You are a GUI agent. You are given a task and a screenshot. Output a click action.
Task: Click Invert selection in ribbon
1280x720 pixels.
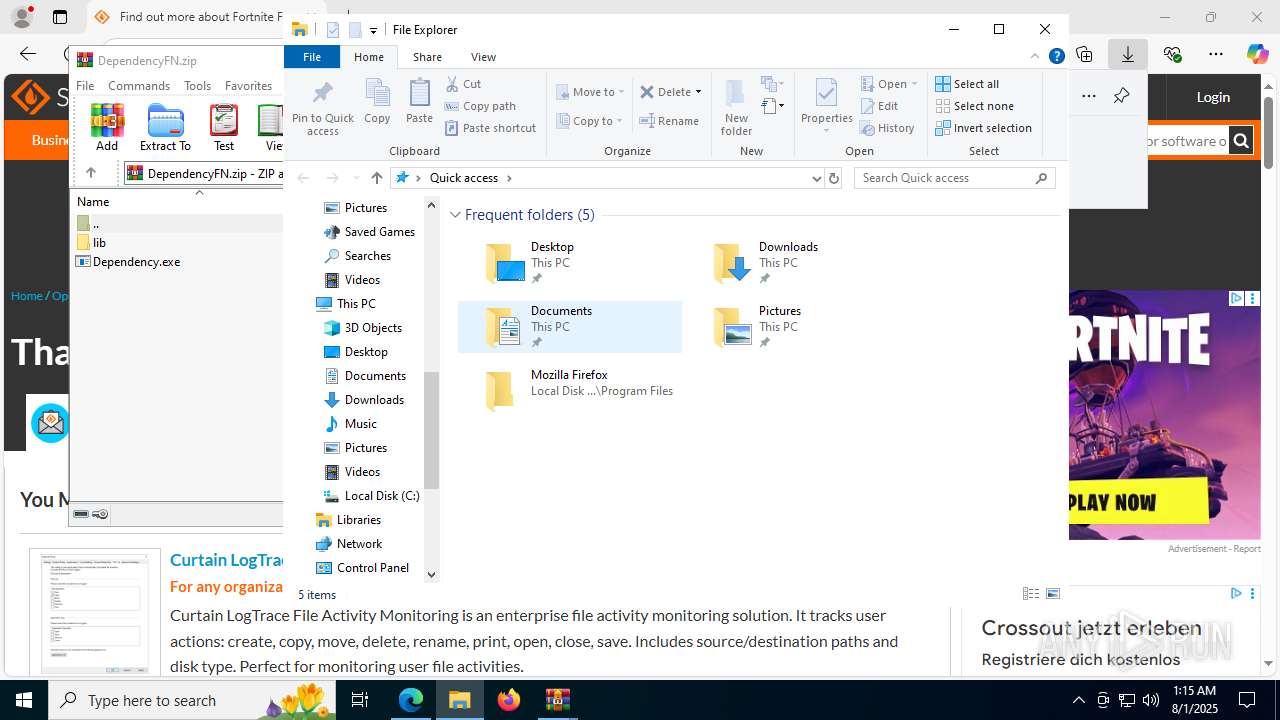coord(983,128)
